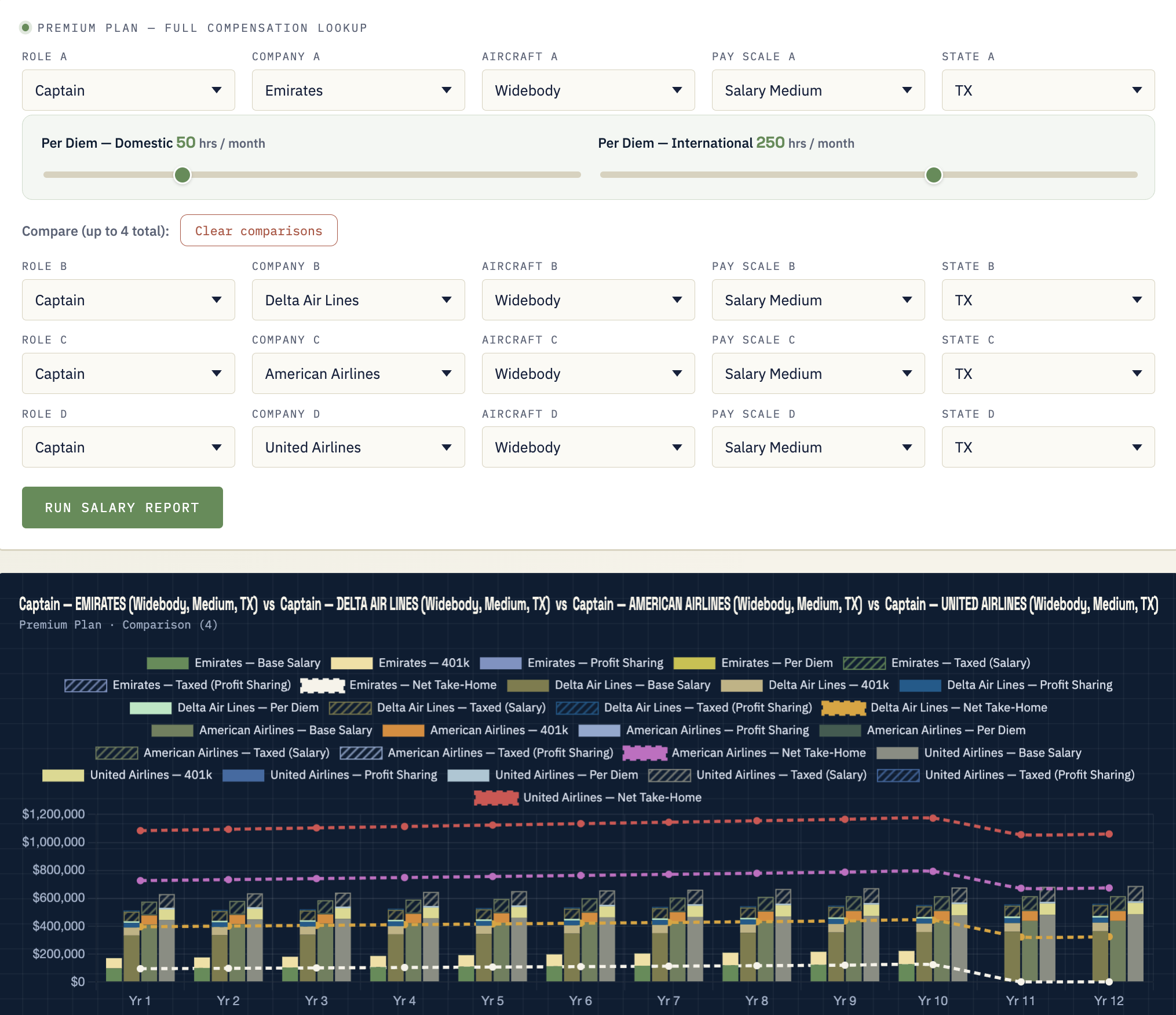The height and width of the screenshot is (1015, 1176).
Task: Hide American Airlines — 401k series
Action: 476,730
